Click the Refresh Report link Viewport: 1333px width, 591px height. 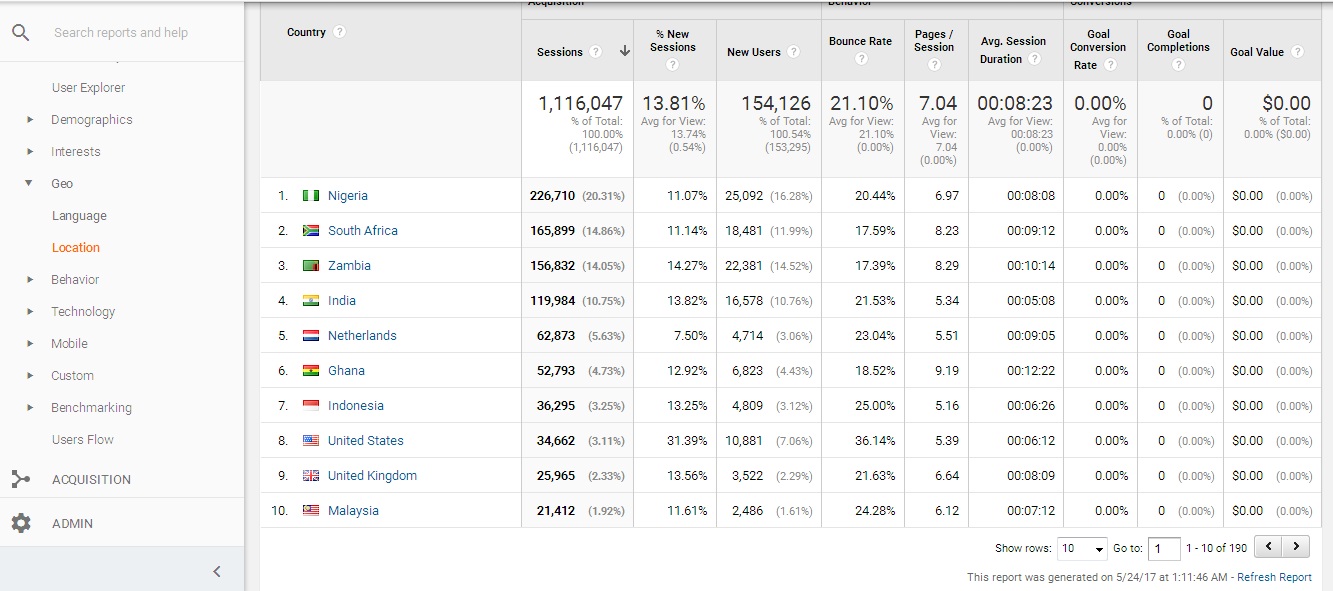pos(1274,577)
